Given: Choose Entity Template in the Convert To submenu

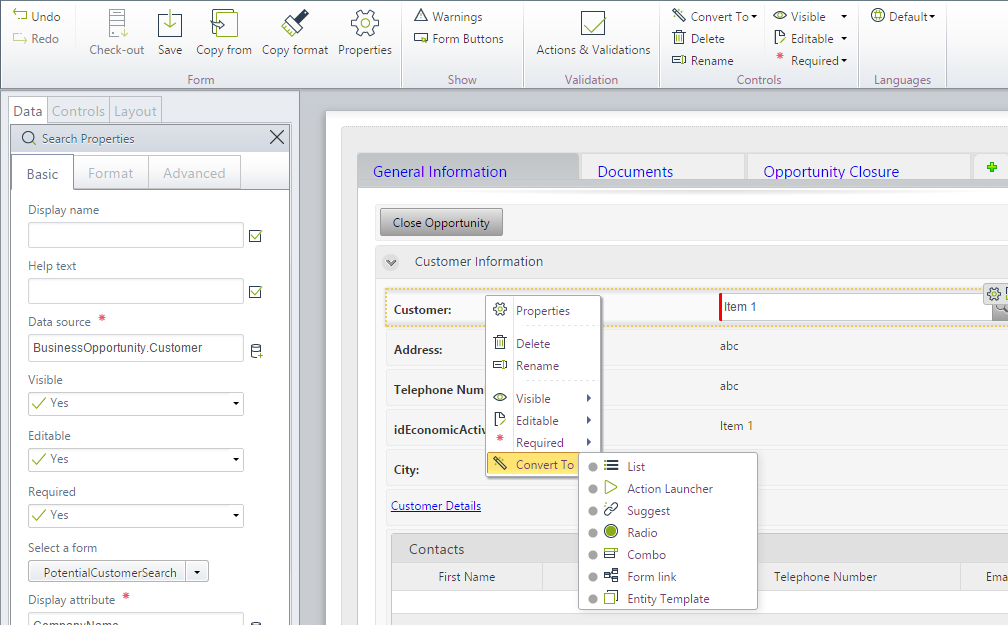Looking at the screenshot, I should [x=668, y=598].
